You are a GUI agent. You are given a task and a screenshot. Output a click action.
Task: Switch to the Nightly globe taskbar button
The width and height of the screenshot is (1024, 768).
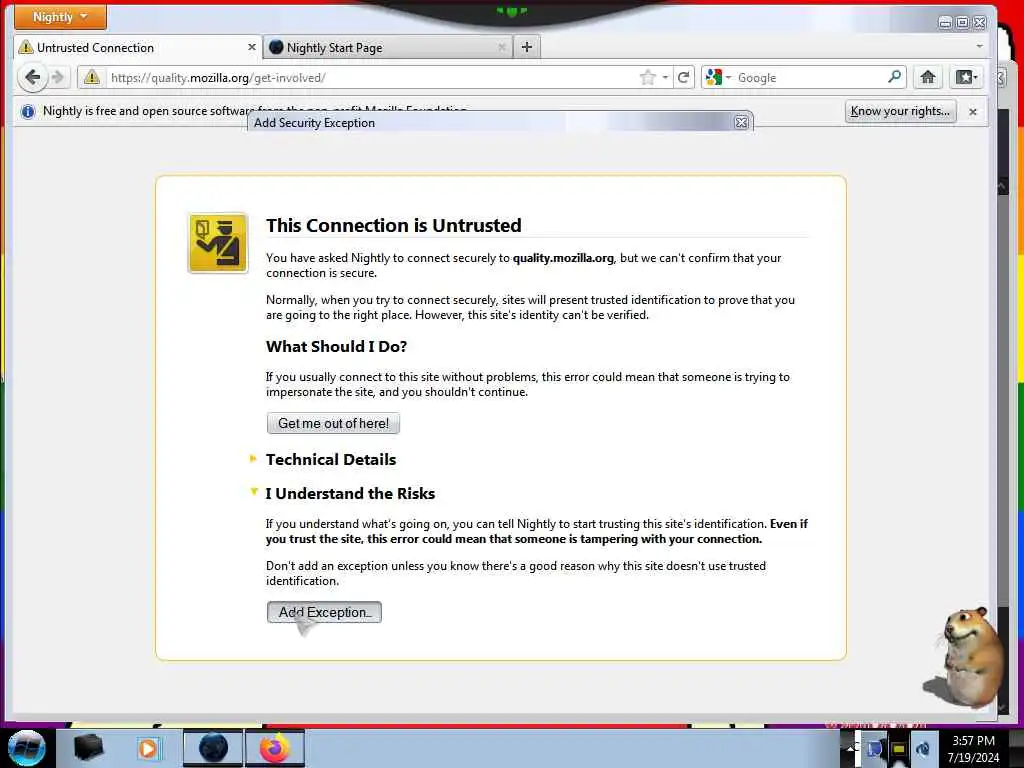click(x=212, y=748)
